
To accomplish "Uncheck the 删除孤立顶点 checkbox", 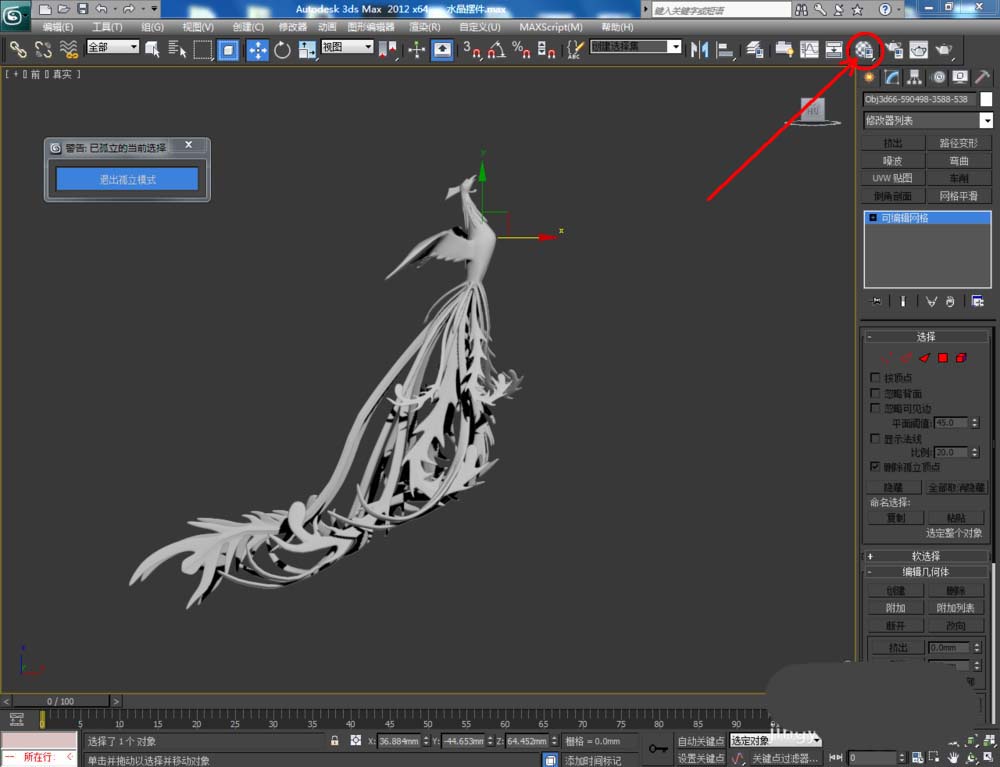I will pyautogui.click(x=875, y=467).
